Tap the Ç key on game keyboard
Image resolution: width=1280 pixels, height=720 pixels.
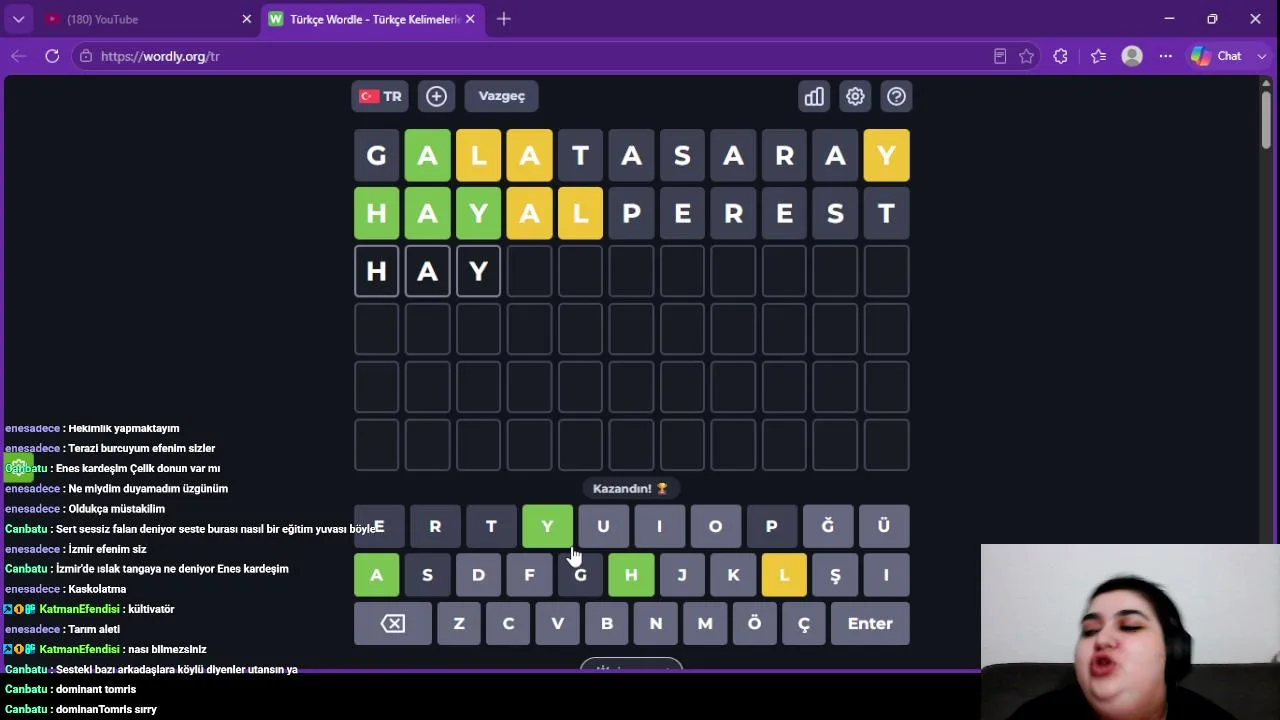click(803, 623)
